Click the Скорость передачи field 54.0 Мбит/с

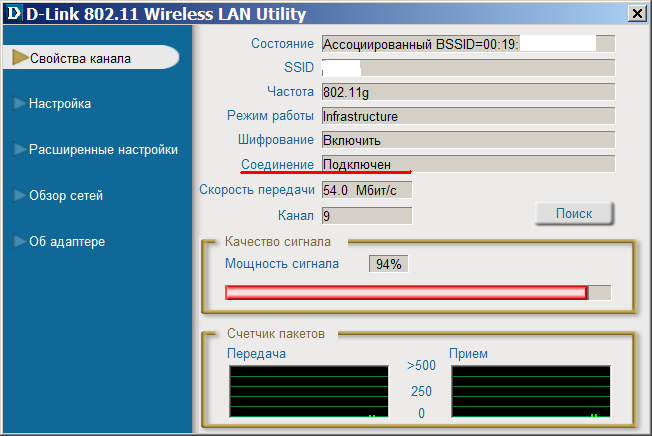367,190
